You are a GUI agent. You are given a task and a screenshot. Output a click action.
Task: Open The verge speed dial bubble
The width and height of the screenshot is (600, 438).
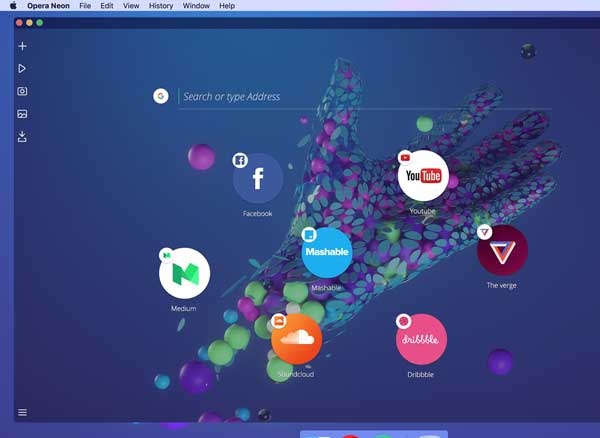point(502,250)
